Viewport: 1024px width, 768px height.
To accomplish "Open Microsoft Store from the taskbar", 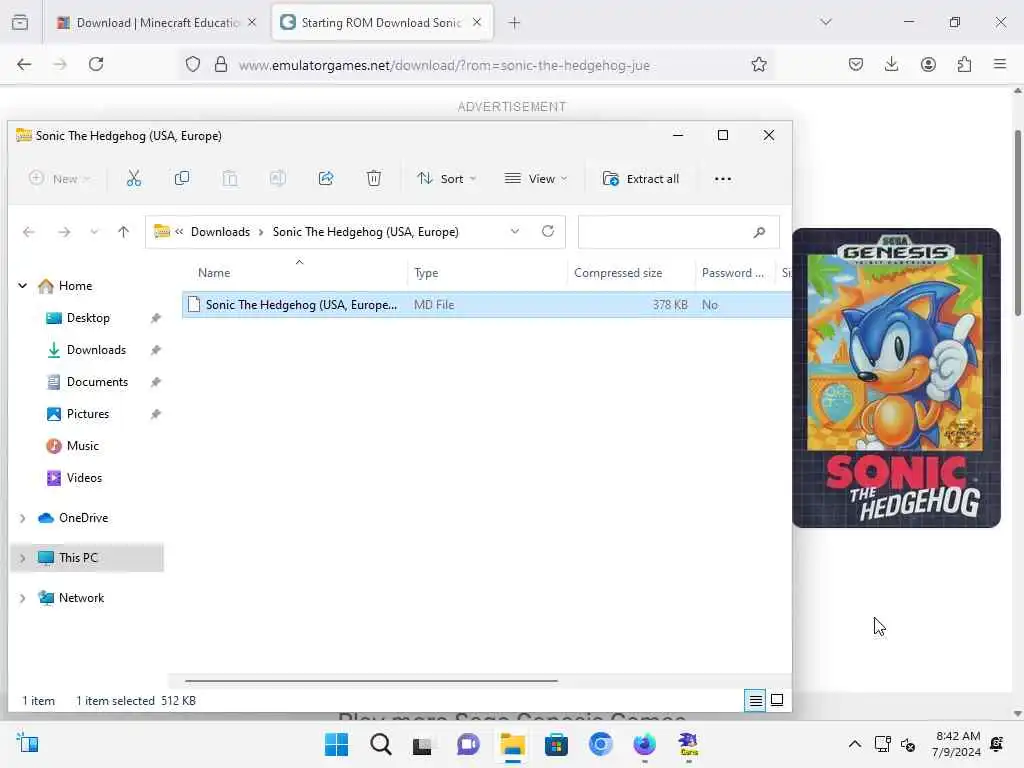I will (x=556, y=744).
